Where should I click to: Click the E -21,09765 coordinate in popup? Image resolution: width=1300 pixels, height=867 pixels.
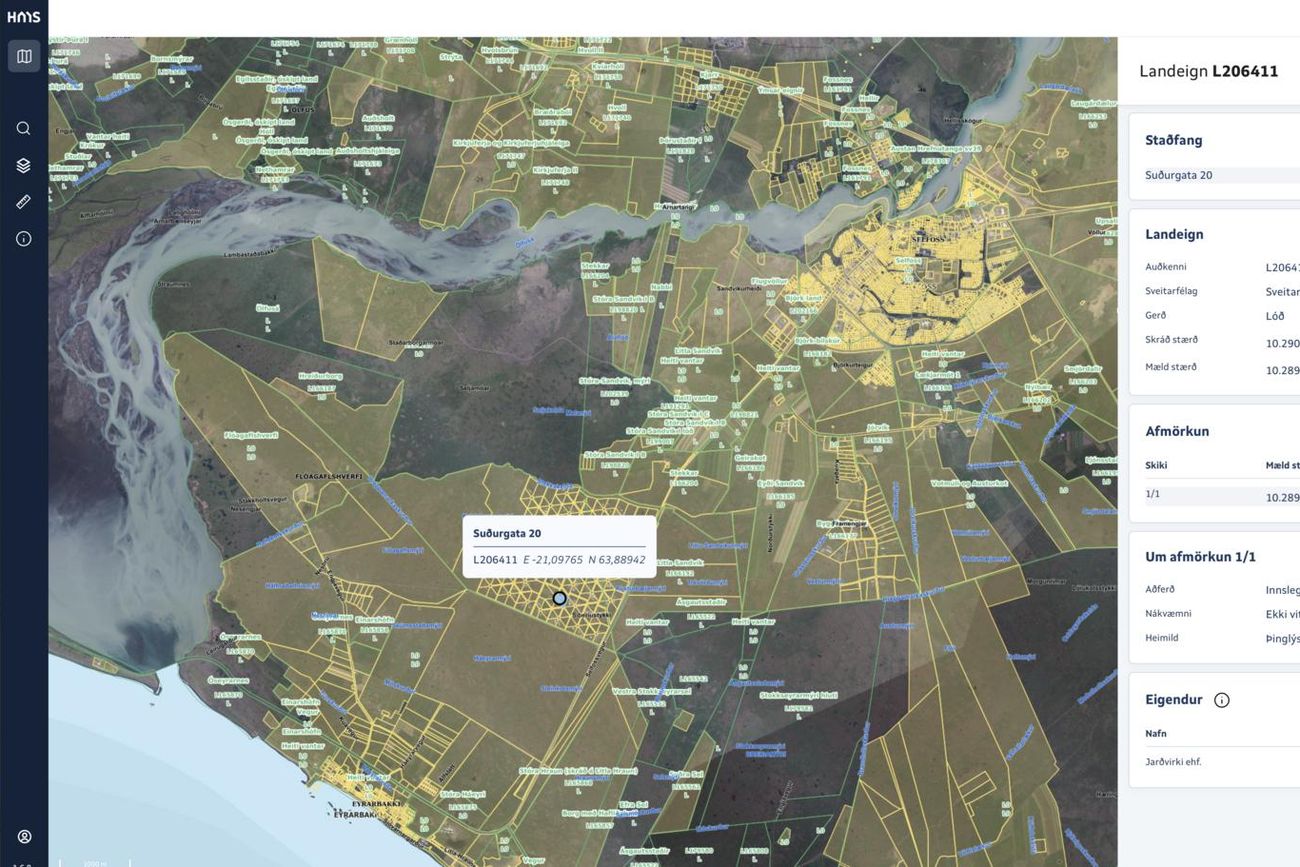point(553,560)
